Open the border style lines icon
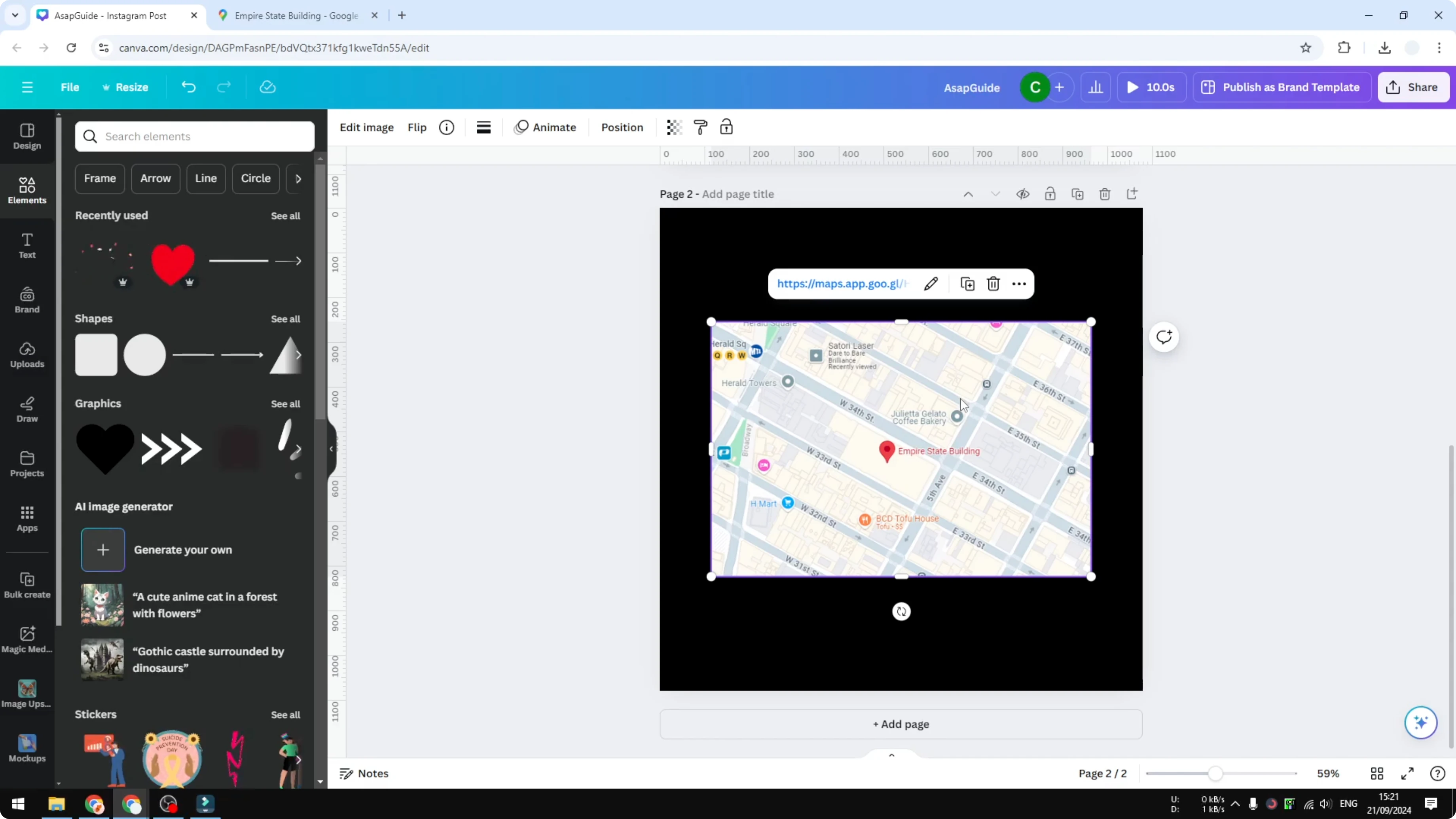The image size is (1456, 819). point(483,127)
